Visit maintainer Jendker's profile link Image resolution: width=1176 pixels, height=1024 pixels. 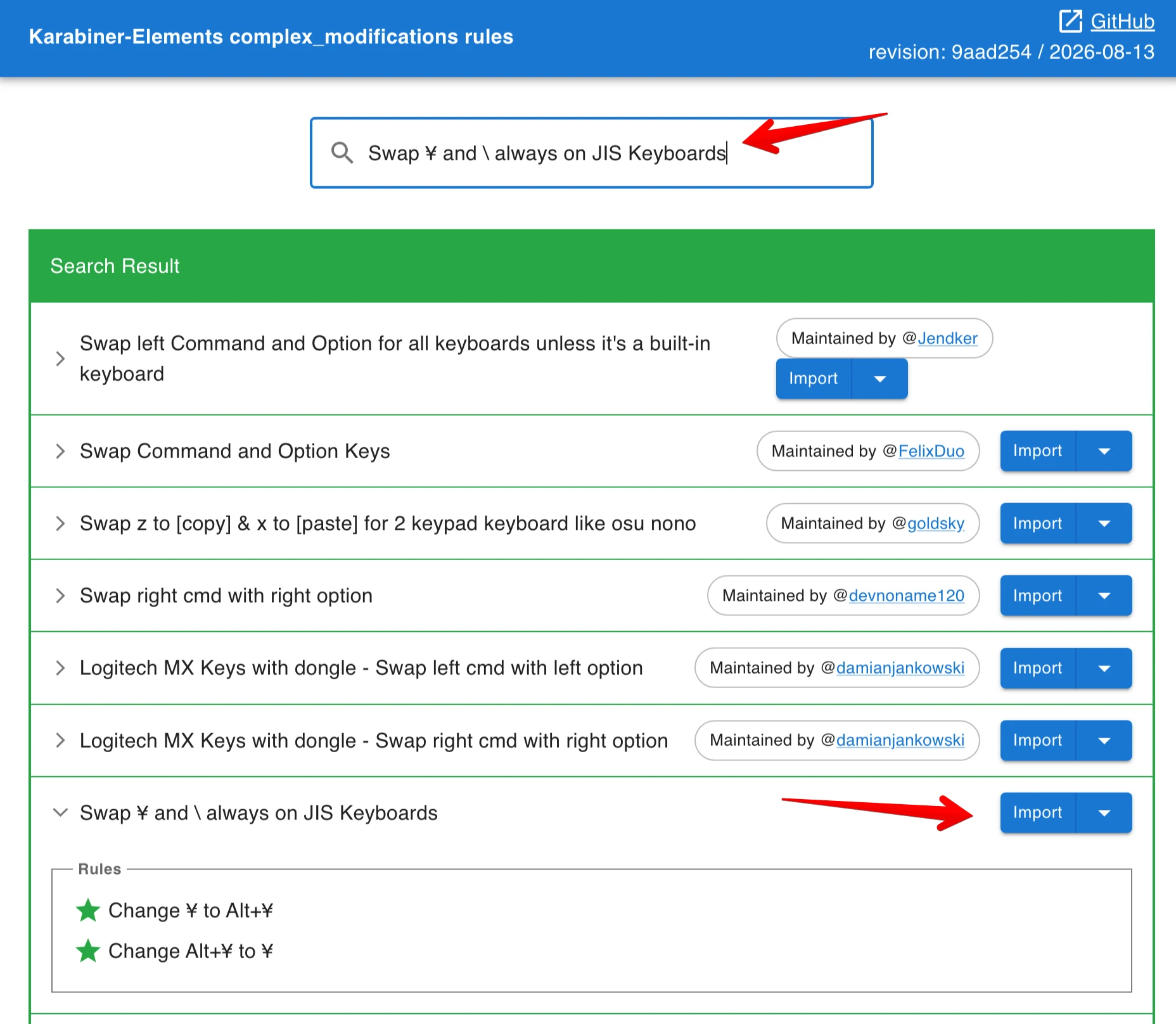click(x=947, y=338)
